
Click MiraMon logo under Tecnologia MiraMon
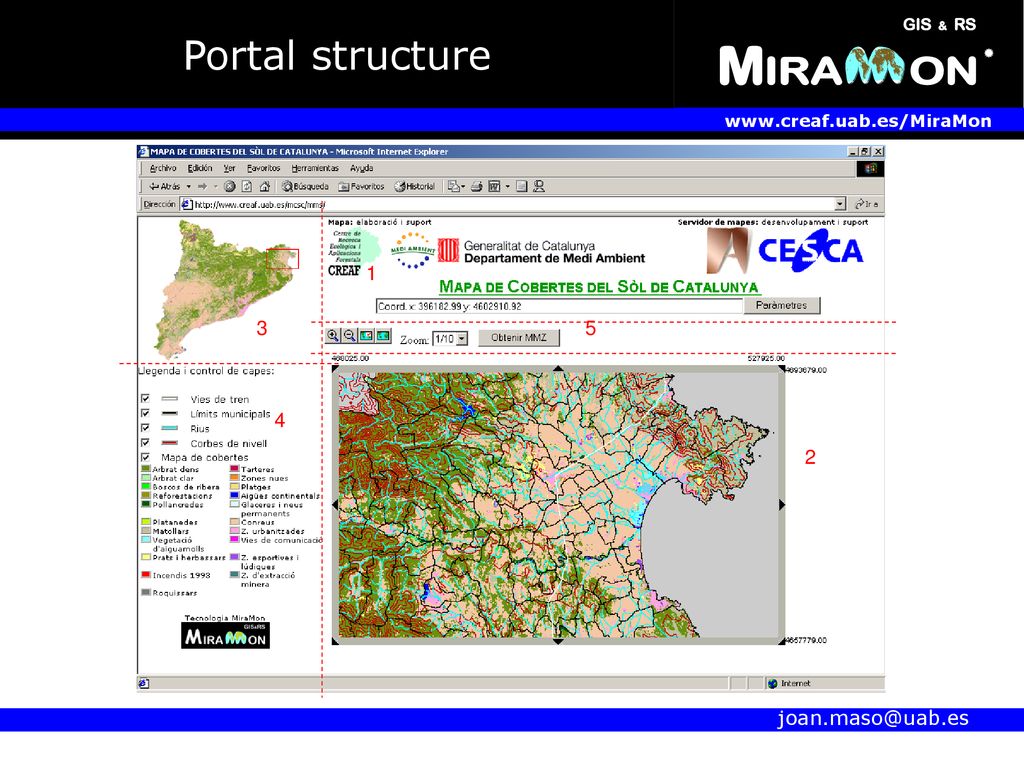click(225, 635)
